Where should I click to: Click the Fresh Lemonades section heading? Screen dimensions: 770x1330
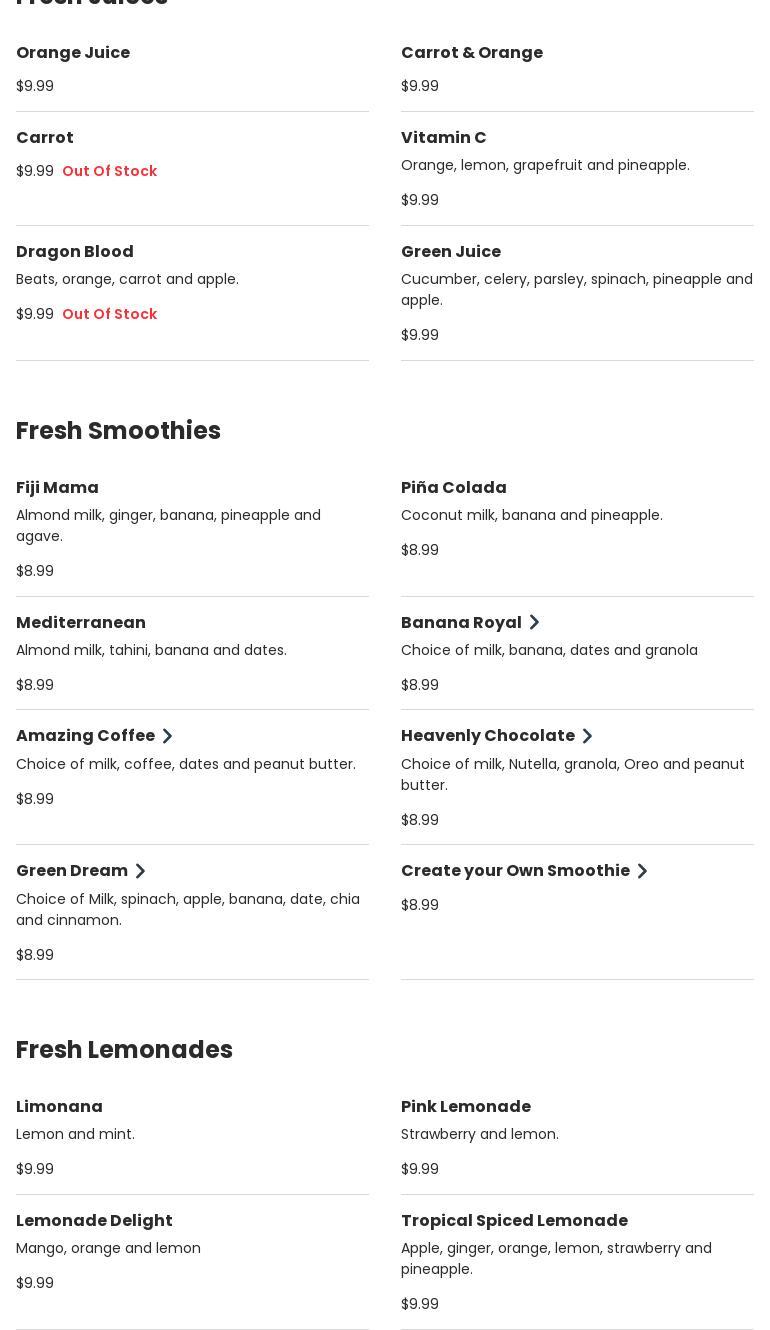[124, 1049]
